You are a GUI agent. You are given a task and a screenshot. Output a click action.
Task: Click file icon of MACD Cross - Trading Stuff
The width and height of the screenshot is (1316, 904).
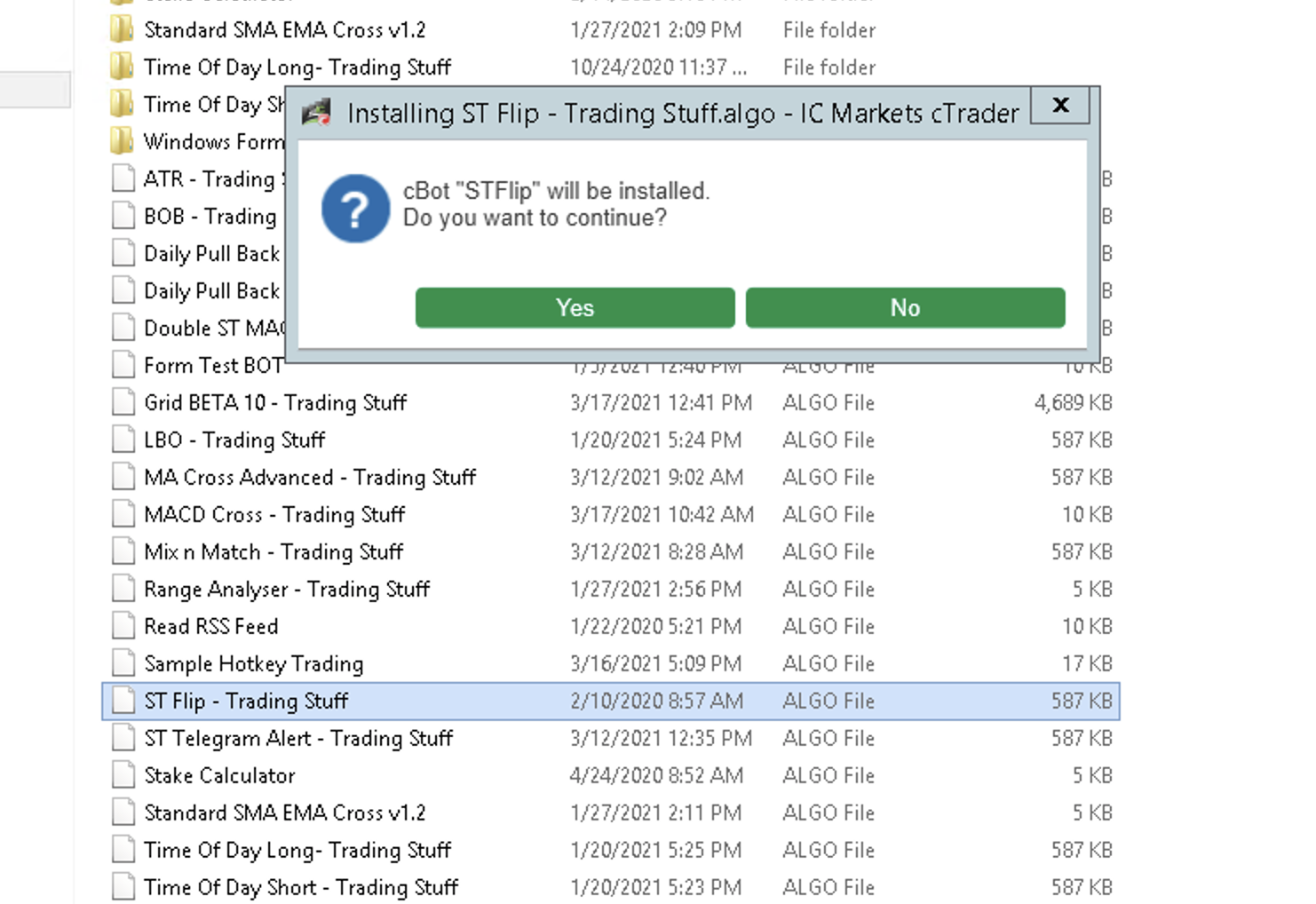123,514
